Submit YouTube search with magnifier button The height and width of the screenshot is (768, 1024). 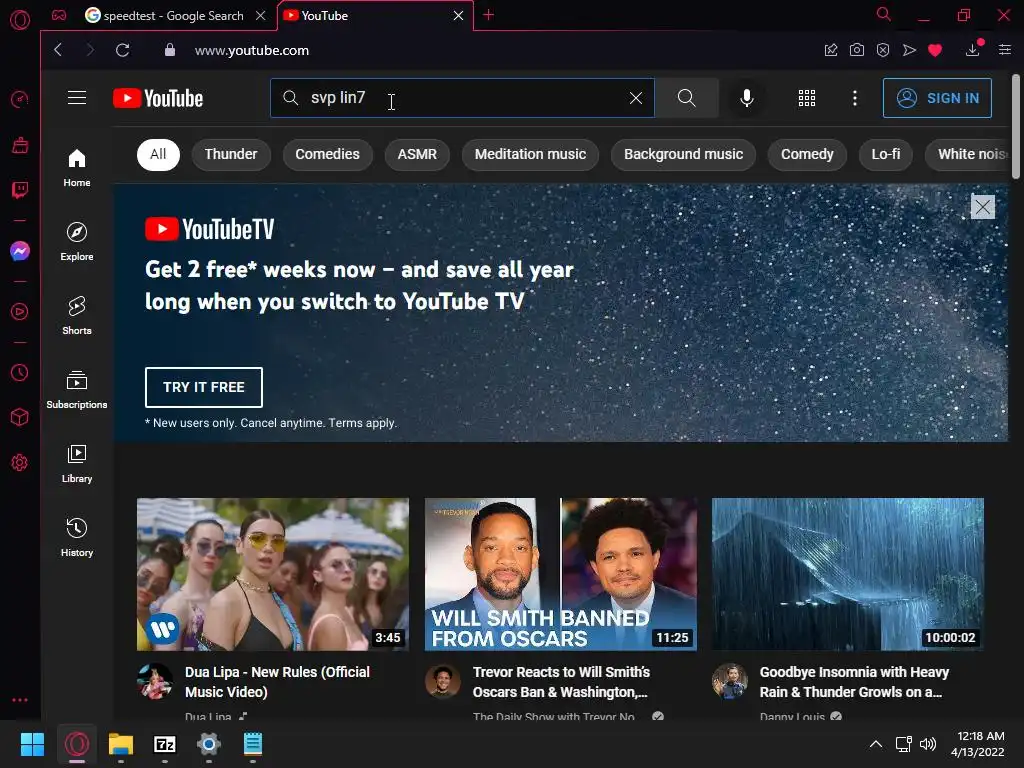pos(686,98)
